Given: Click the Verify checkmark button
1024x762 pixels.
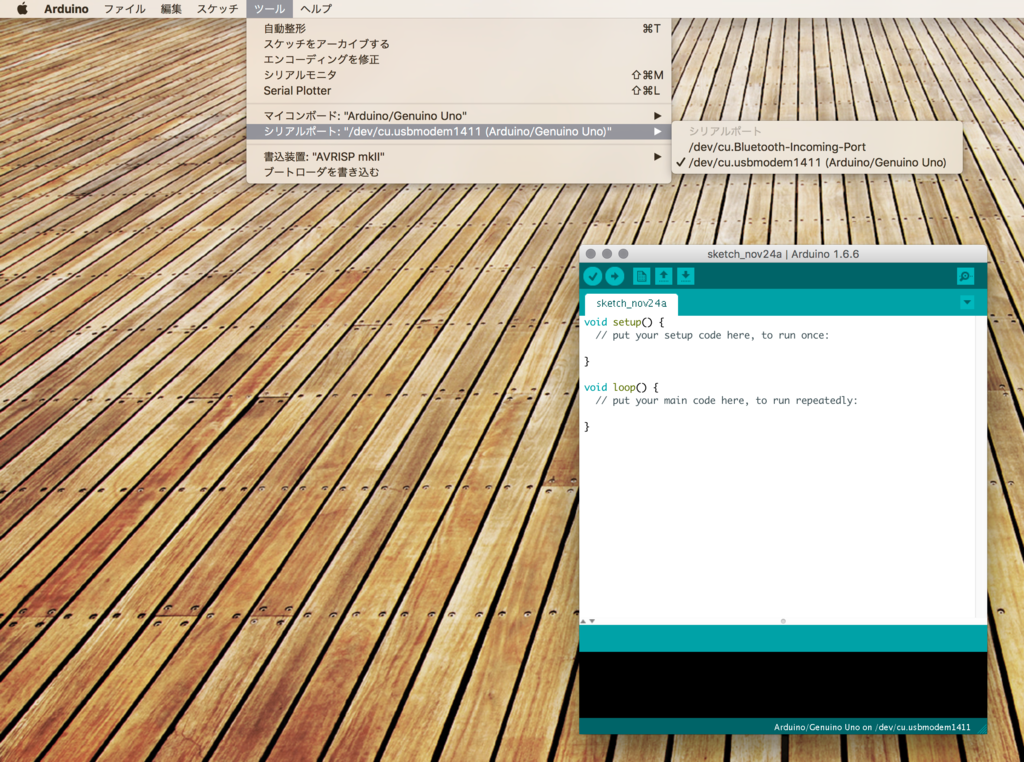Looking at the screenshot, I should coord(592,276).
